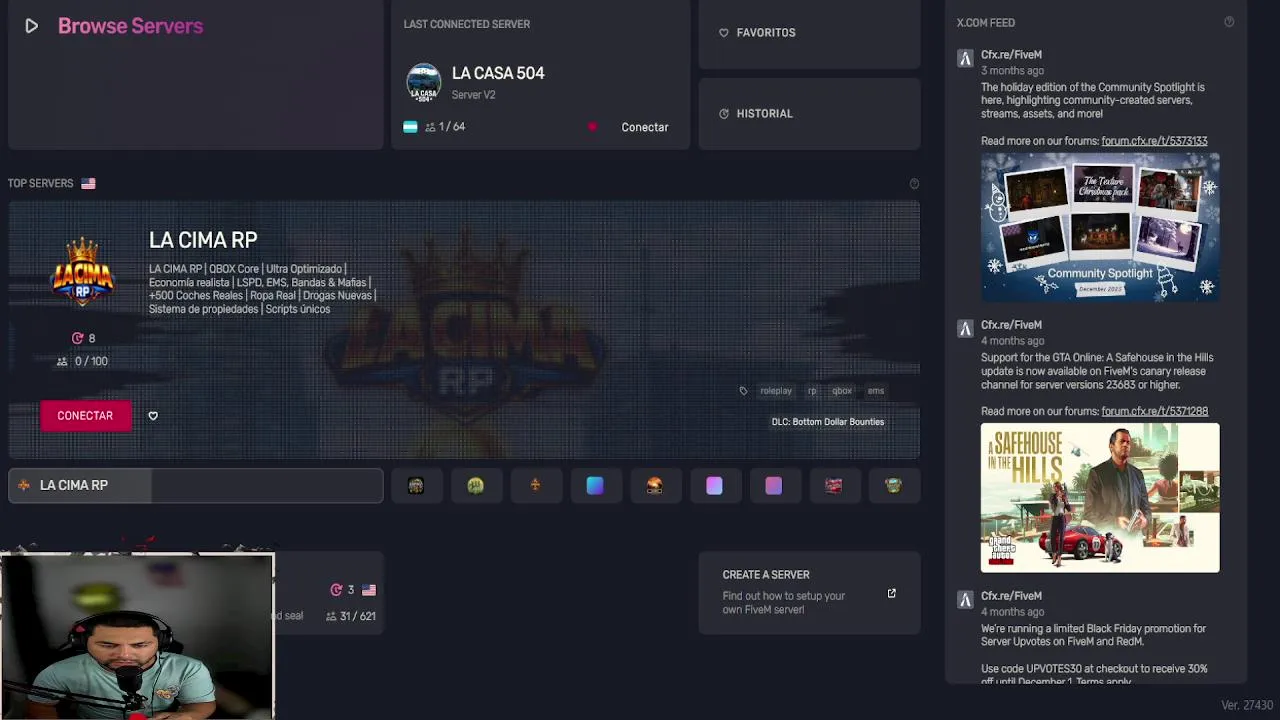Click the upvote icon showing 8

77,338
